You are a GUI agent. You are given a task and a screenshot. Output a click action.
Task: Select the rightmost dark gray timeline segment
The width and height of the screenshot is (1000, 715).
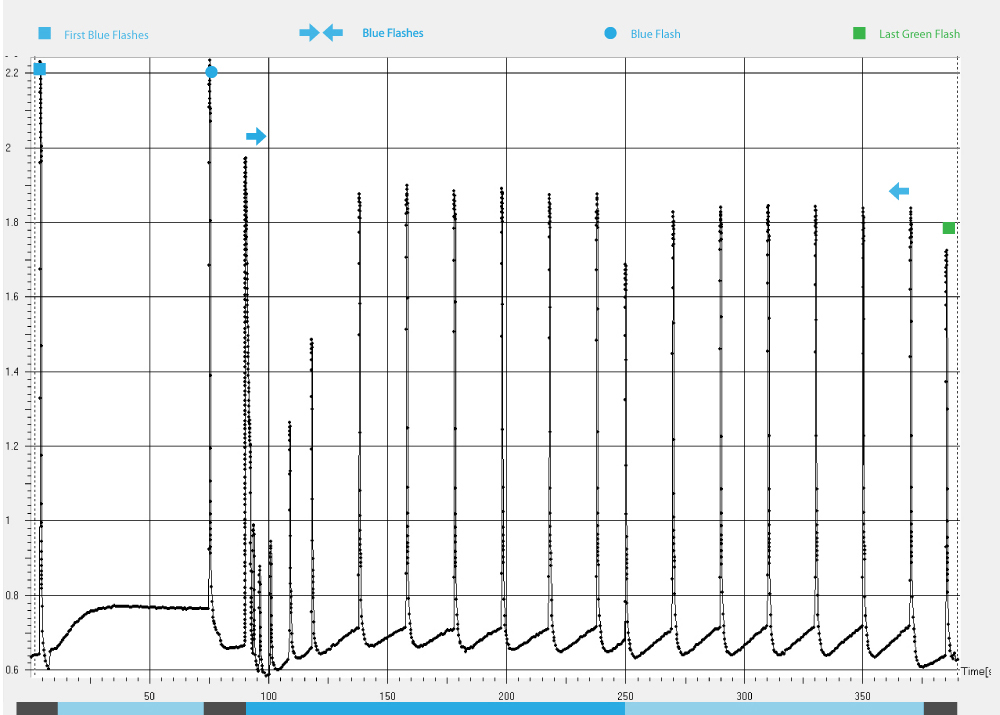940,708
